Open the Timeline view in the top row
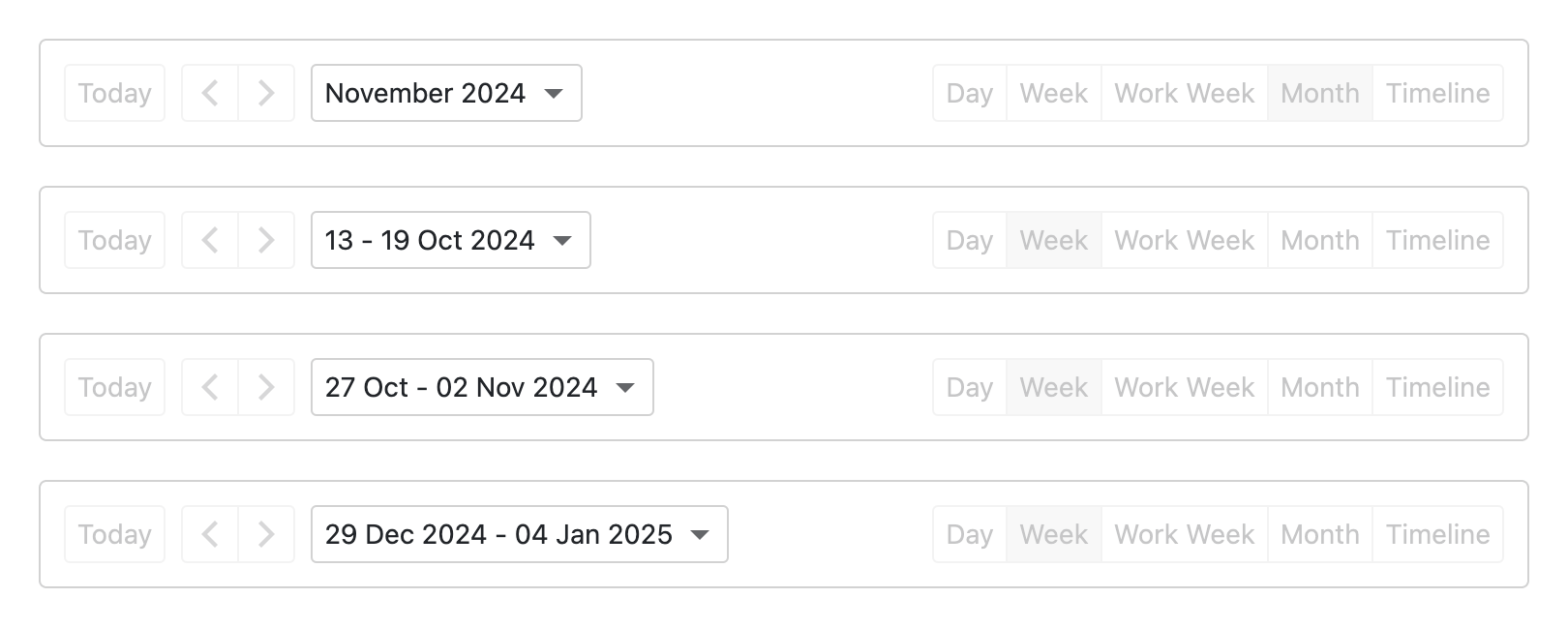1568x627 pixels. coord(1437,93)
